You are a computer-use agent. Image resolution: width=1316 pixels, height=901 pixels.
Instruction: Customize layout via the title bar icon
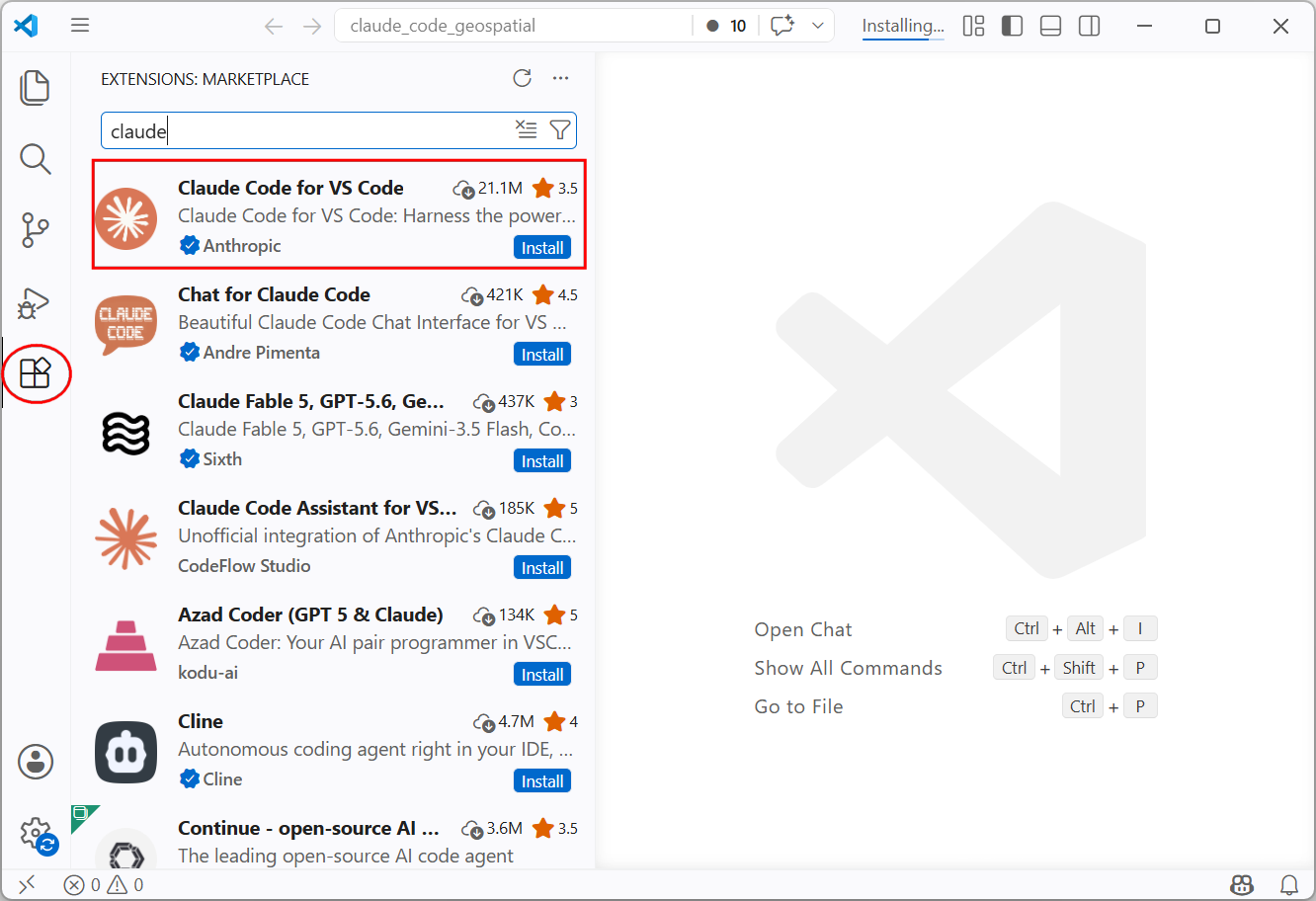974,26
